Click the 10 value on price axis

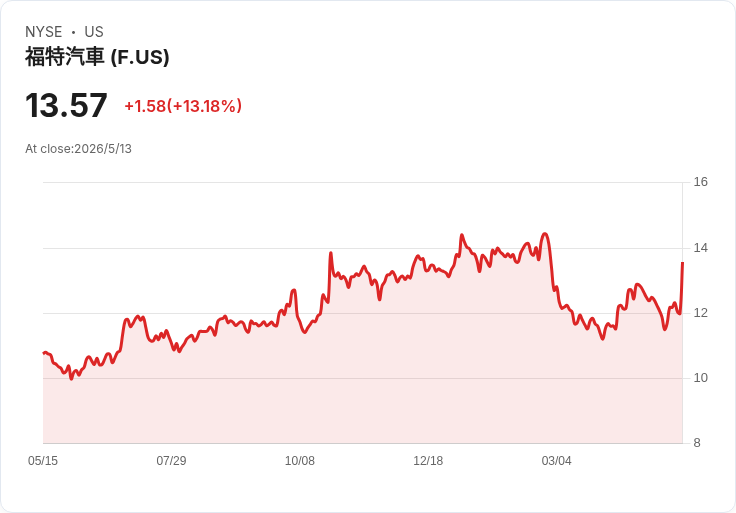(700, 378)
